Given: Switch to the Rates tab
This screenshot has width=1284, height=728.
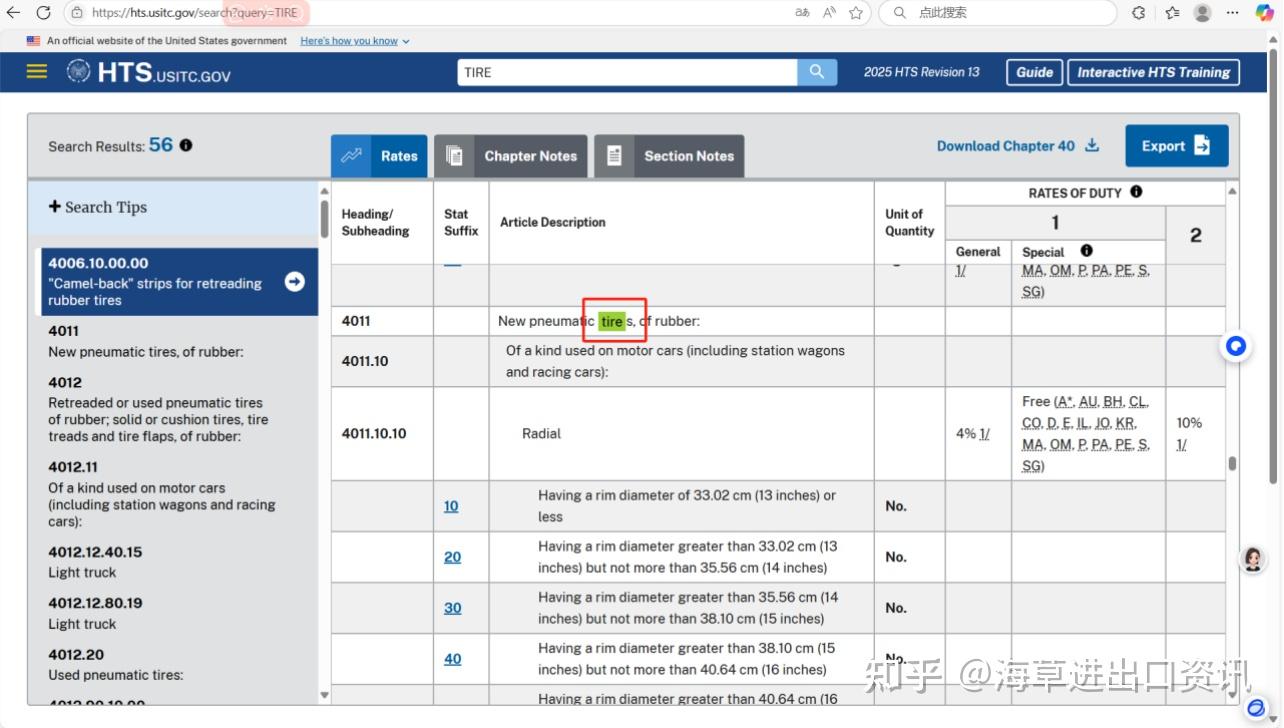Looking at the screenshot, I should (379, 156).
